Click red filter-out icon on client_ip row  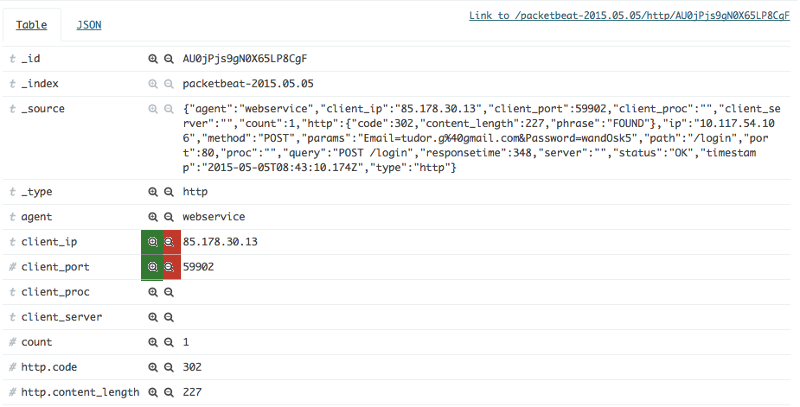click(170, 242)
